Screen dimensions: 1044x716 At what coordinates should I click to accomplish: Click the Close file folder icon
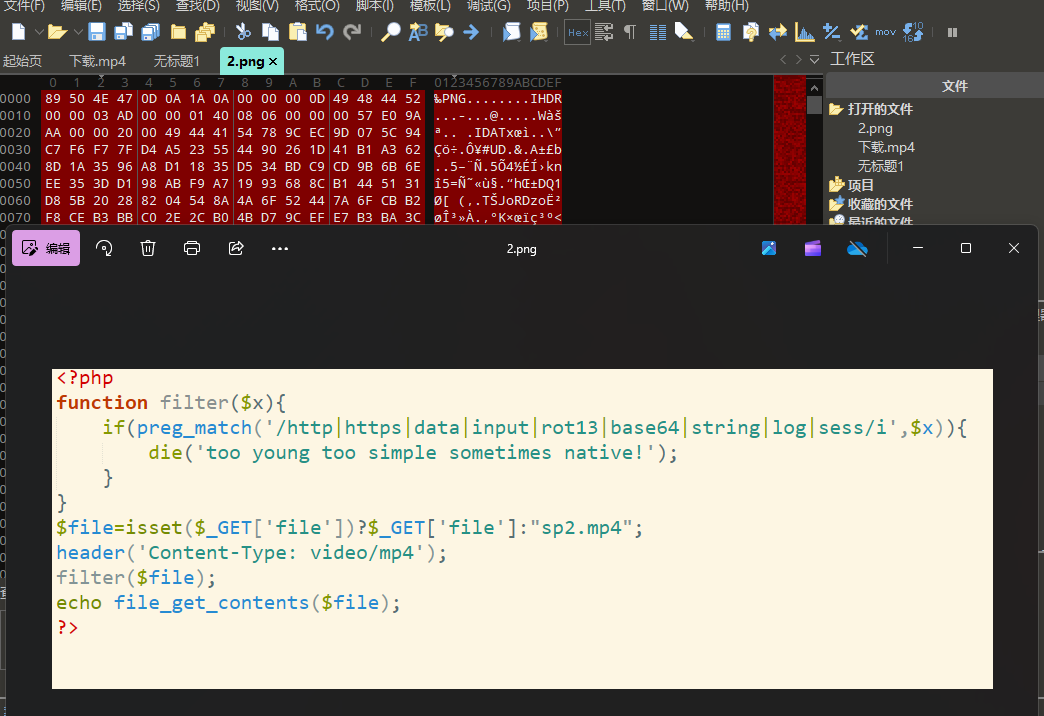178,31
